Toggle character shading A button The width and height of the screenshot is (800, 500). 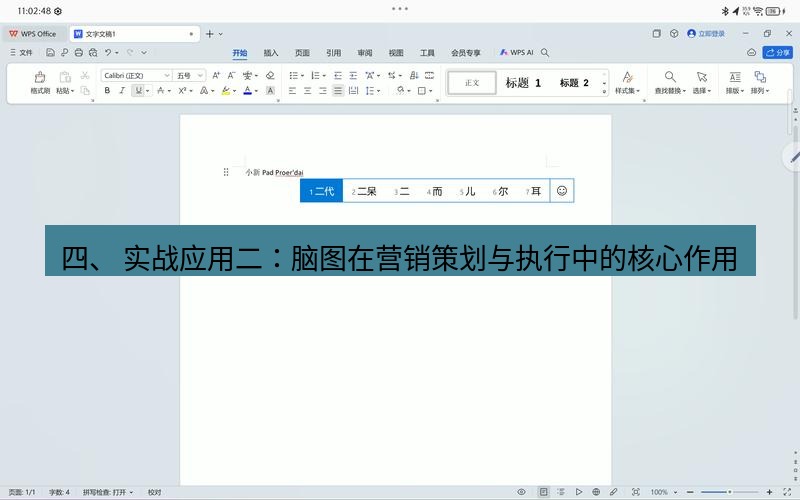pos(270,91)
